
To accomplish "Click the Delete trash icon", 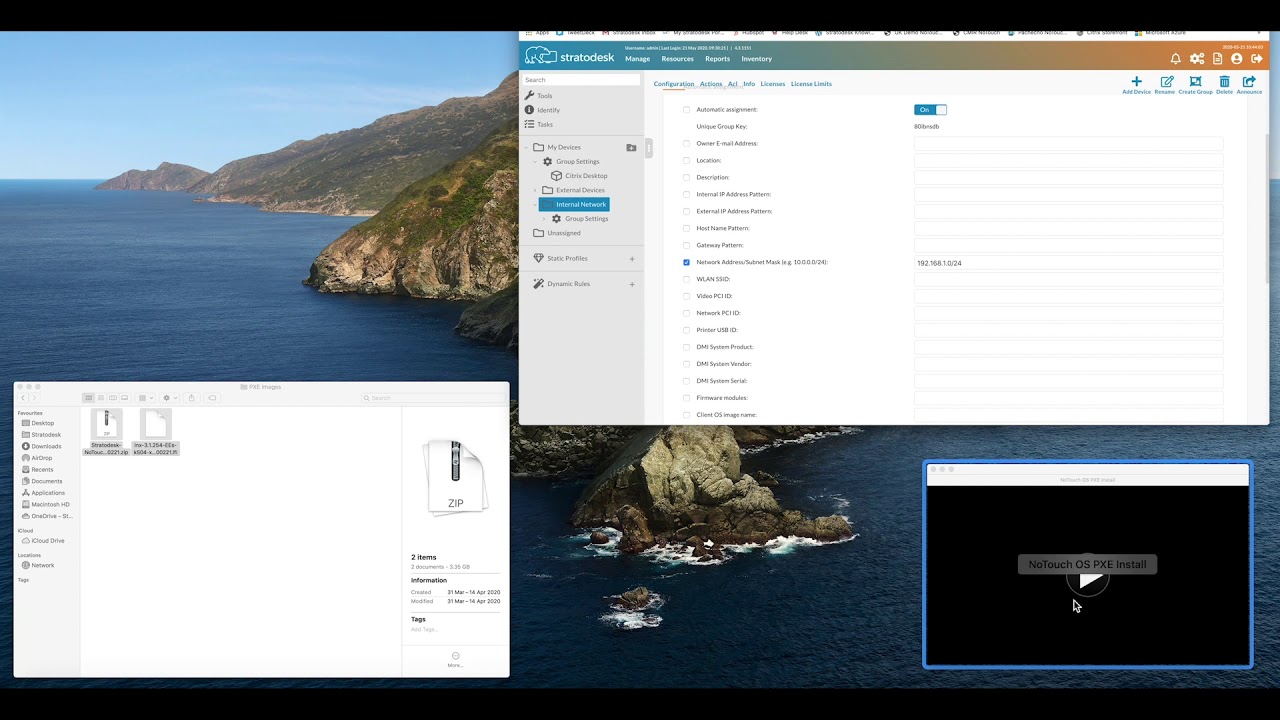I will (x=1224, y=81).
